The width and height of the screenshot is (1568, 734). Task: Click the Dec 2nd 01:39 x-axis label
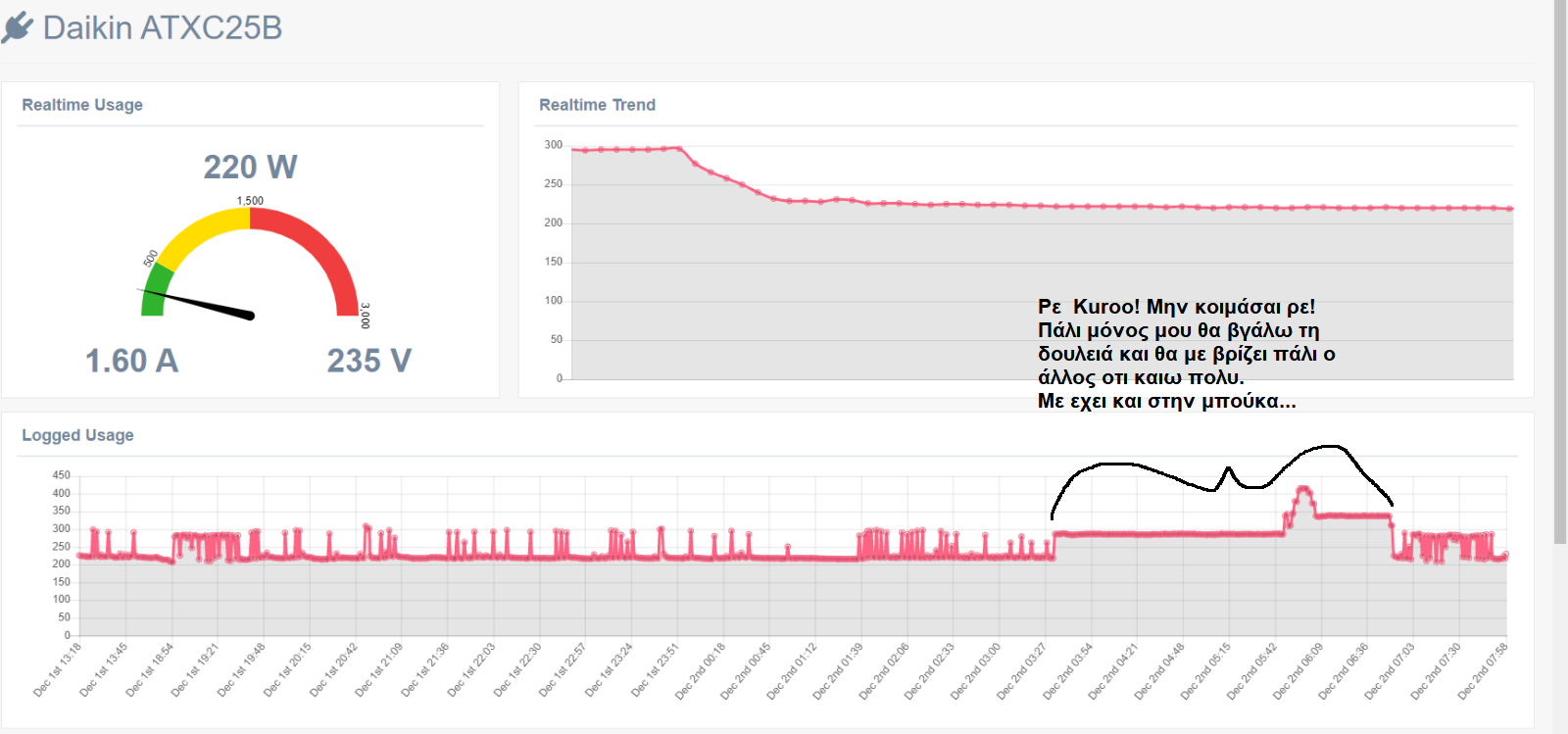pos(839,670)
